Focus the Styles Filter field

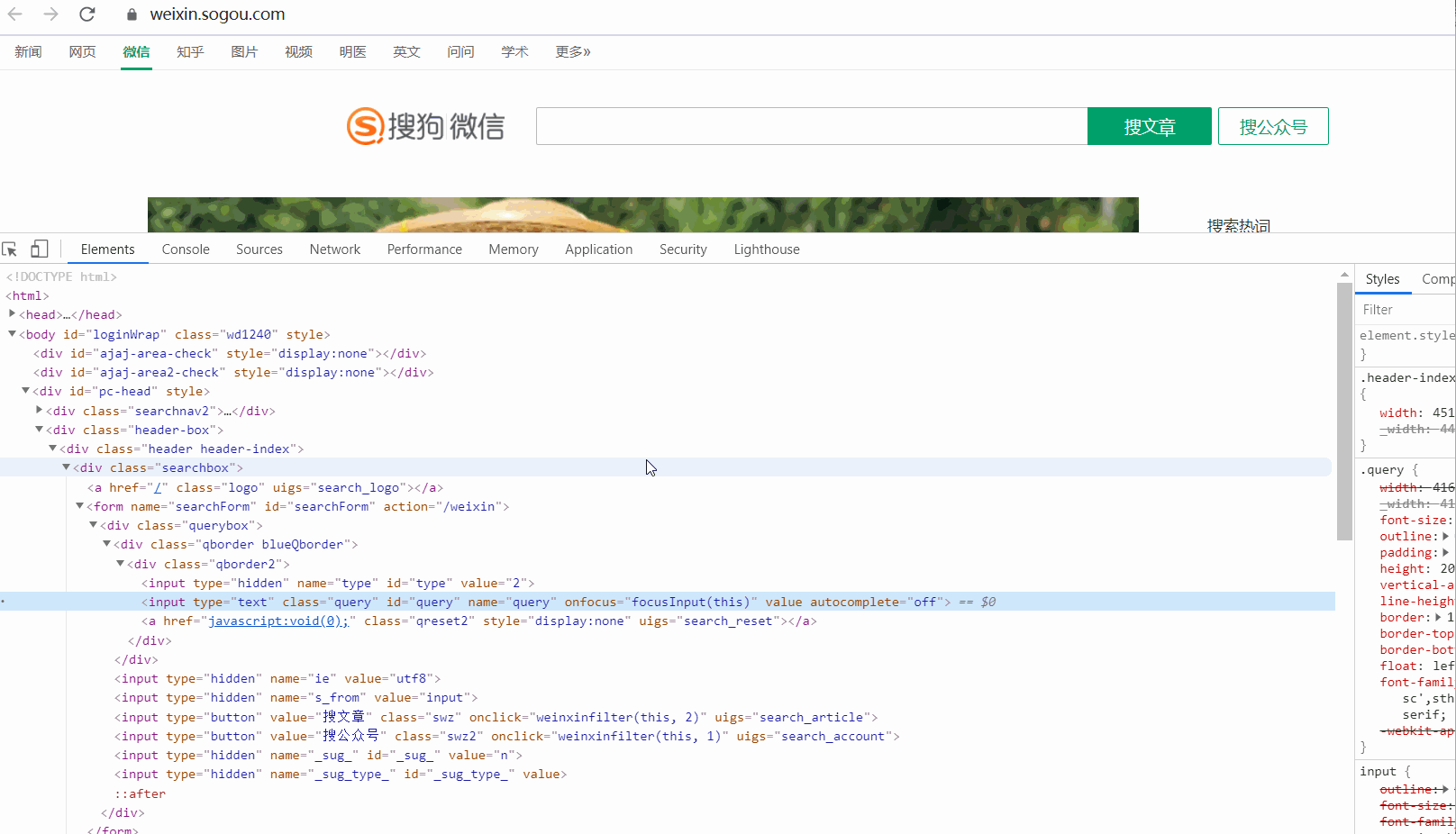1406,310
